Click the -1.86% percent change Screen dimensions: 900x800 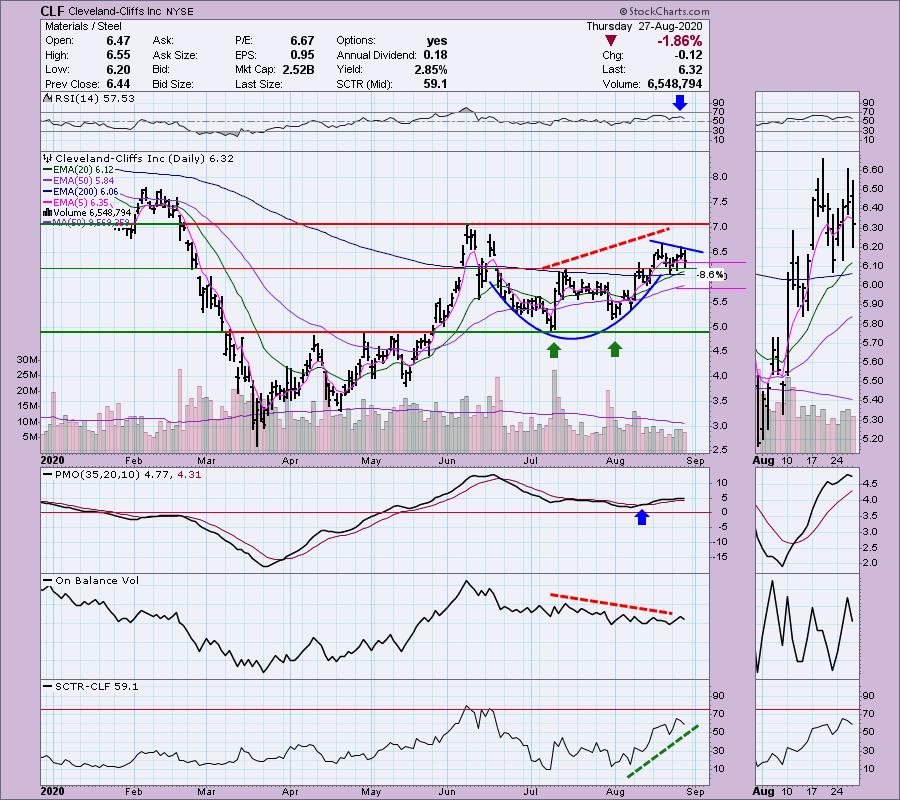pos(680,41)
